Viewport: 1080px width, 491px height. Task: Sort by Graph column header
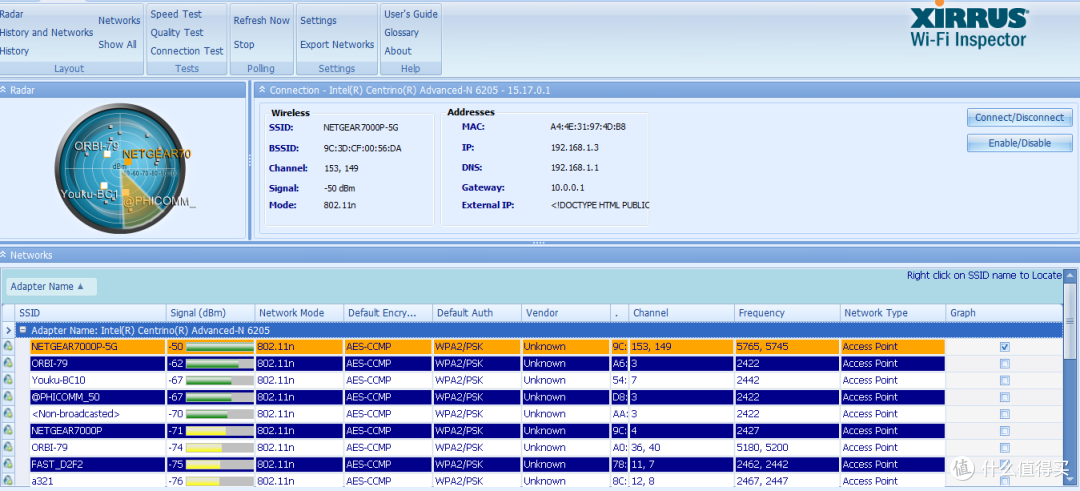point(1004,313)
